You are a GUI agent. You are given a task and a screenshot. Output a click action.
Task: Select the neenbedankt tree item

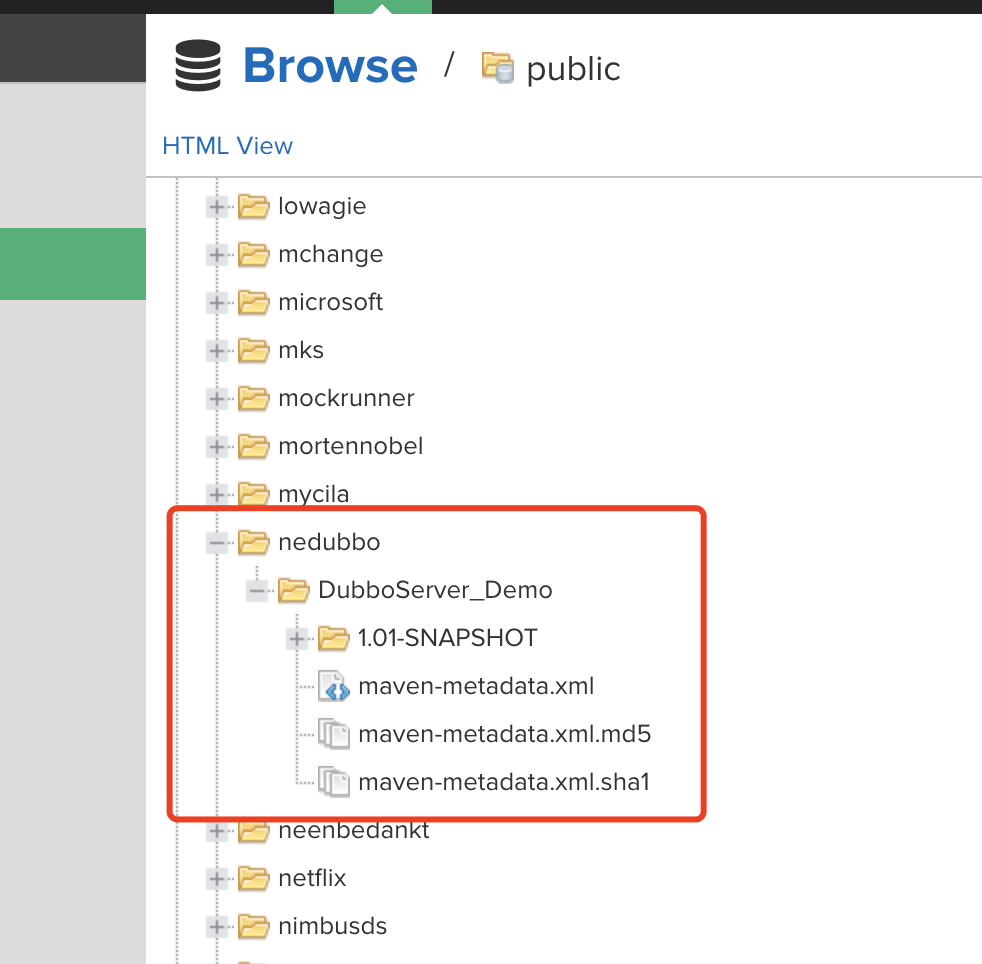354,831
